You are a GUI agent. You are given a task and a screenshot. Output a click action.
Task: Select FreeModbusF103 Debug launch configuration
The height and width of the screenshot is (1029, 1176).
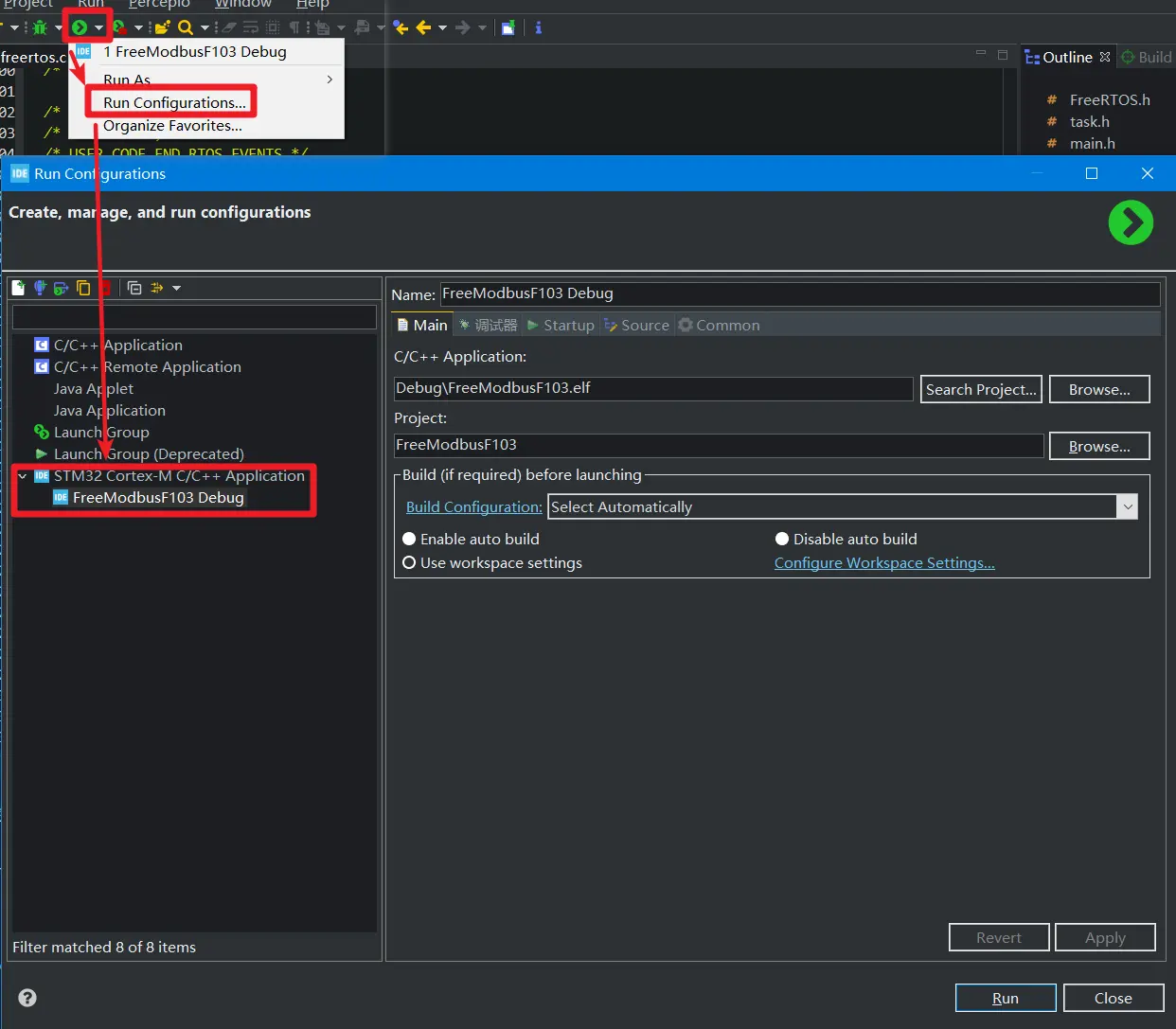coord(158,497)
